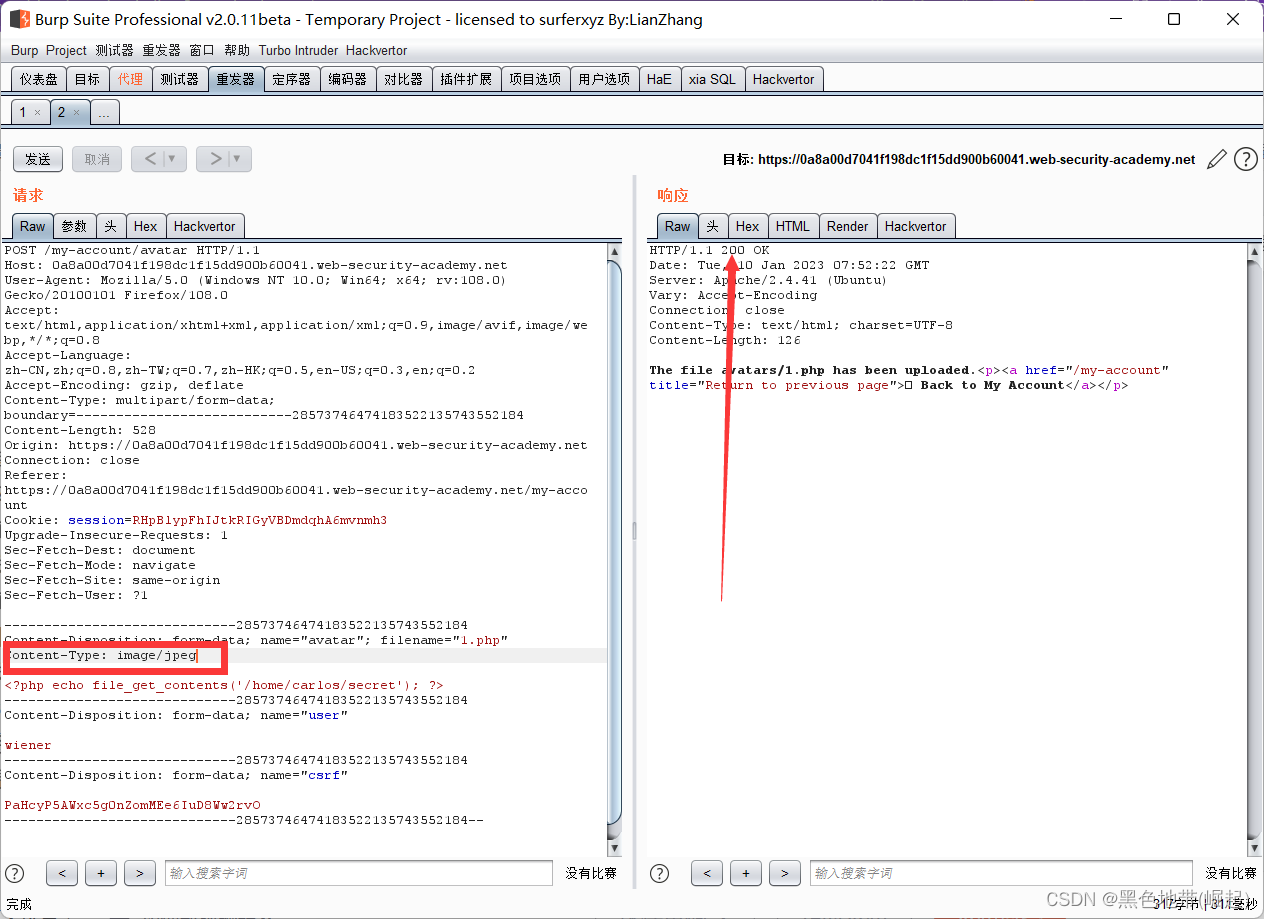Click previous match button in request search
Image resolution: width=1264 pixels, height=919 pixels.
[62, 873]
